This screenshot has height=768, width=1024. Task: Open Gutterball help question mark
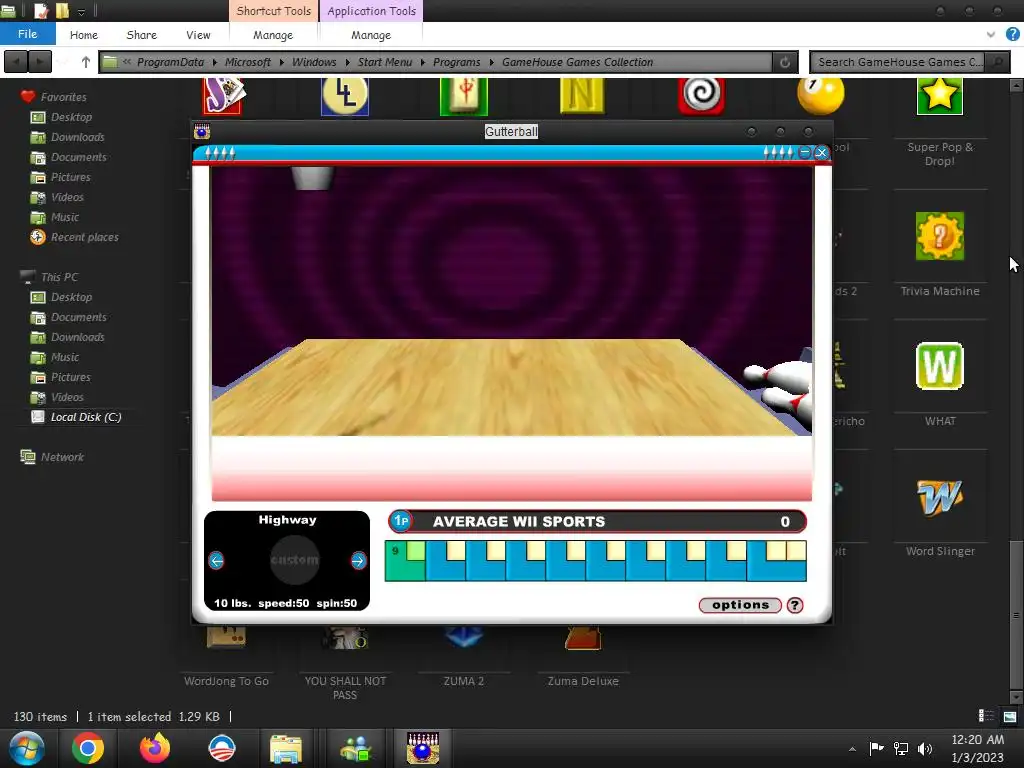[794, 605]
